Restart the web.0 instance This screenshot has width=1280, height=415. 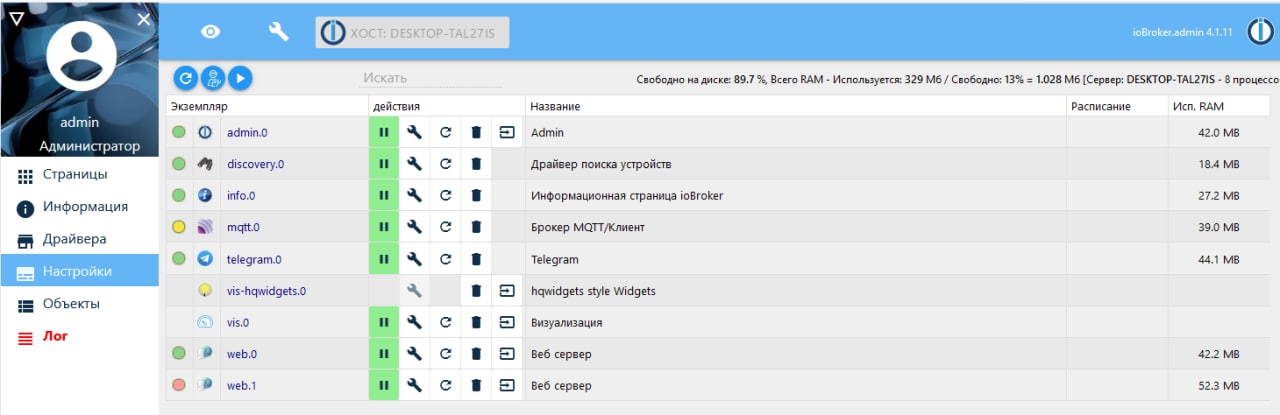(445, 354)
